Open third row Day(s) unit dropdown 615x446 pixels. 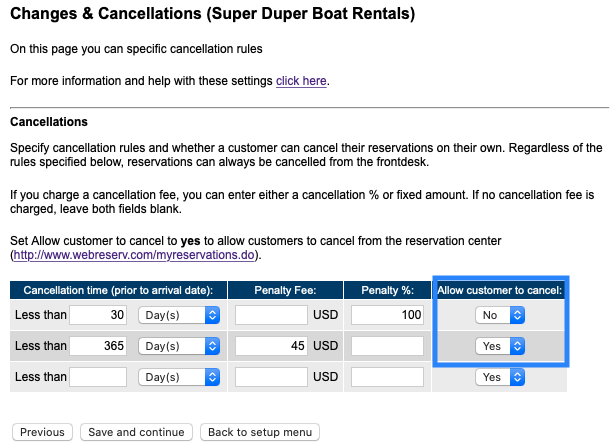pos(179,377)
